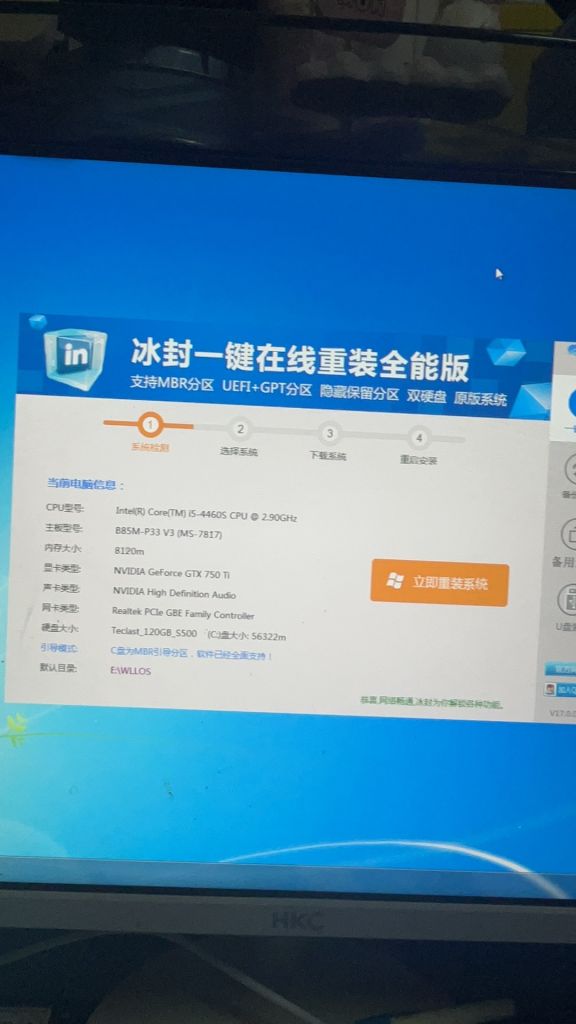The image size is (576, 1024).
Task: Click the QQ group join button in sidebar
Action: click(x=560, y=690)
